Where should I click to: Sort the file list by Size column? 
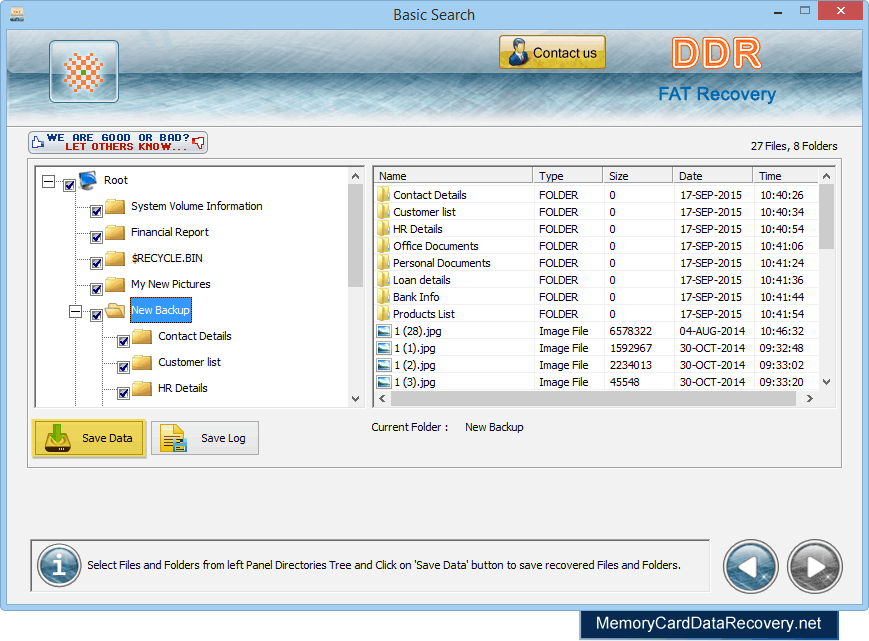pyautogui.click(x=637, y=176)
